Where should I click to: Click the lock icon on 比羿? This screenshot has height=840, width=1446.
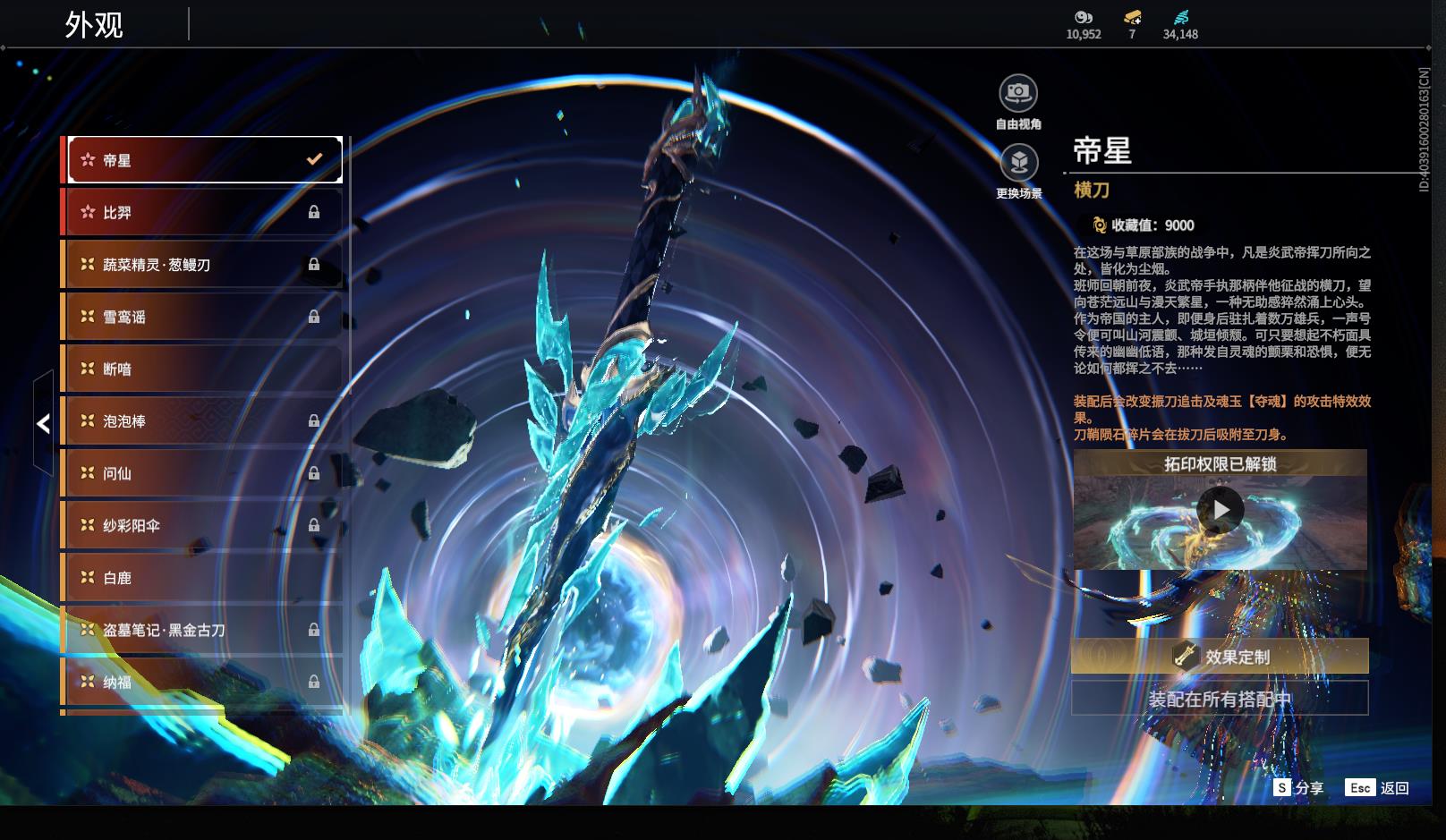314,212
